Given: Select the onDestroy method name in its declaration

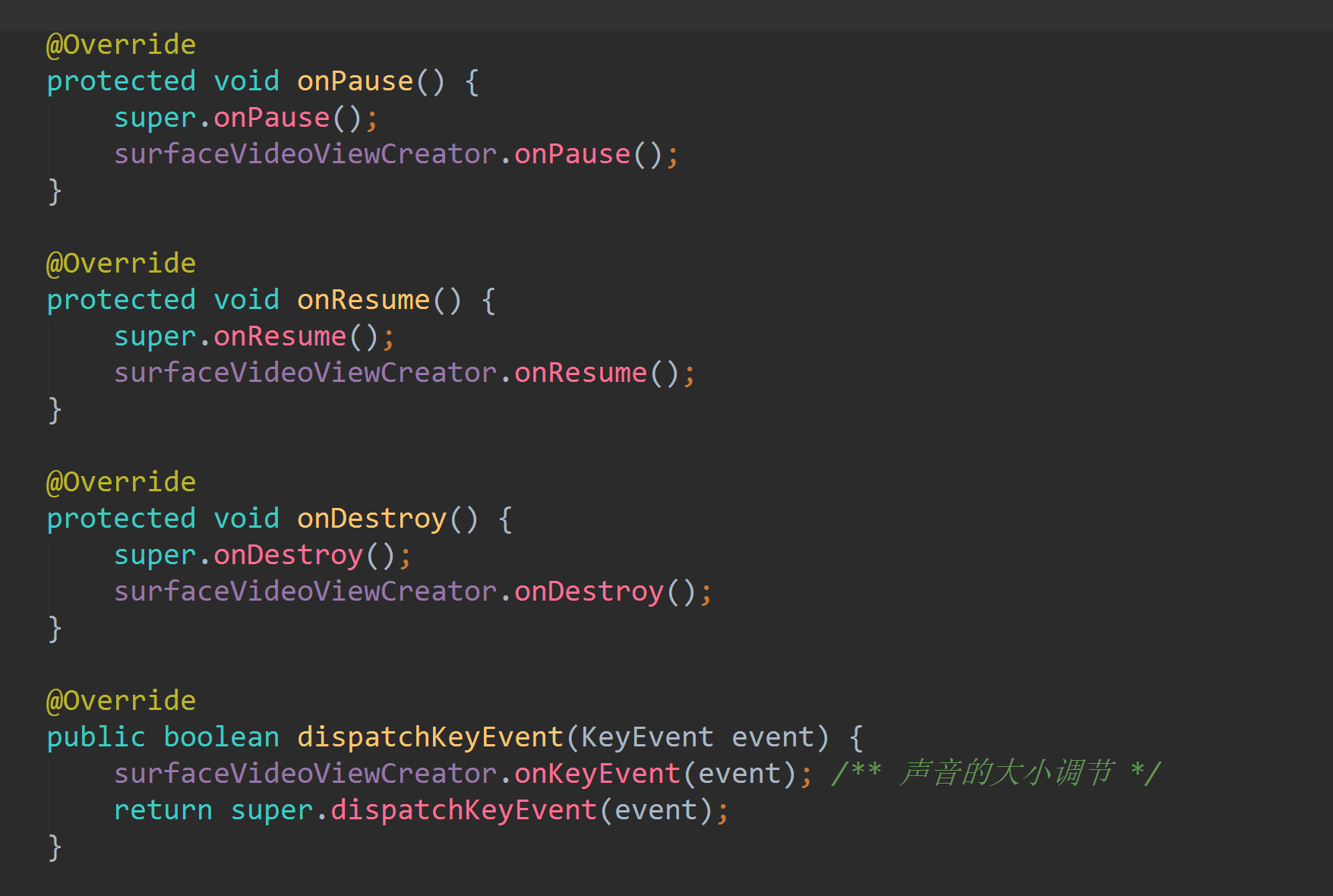Looking at the screenshot, I should 371,519.
